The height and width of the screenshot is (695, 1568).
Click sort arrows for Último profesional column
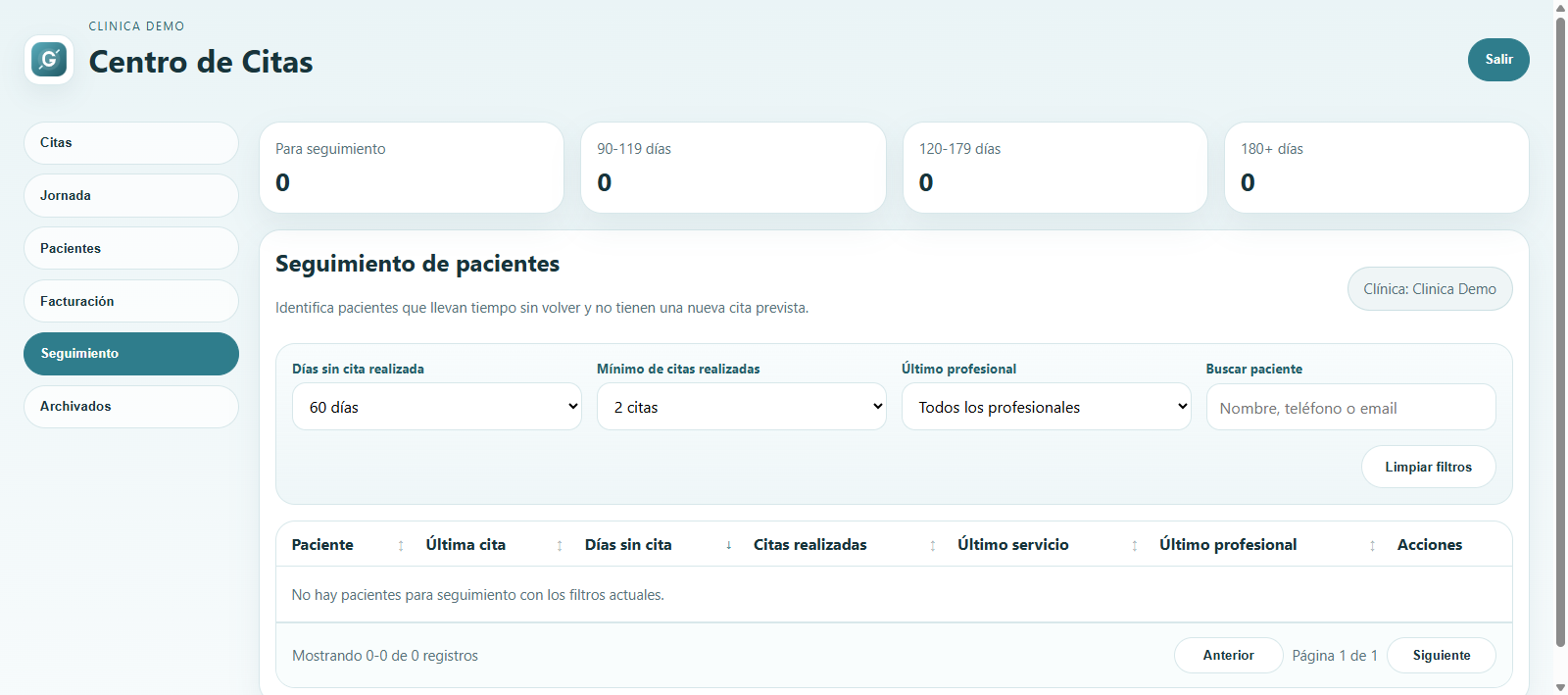(x=1372, y=546)
